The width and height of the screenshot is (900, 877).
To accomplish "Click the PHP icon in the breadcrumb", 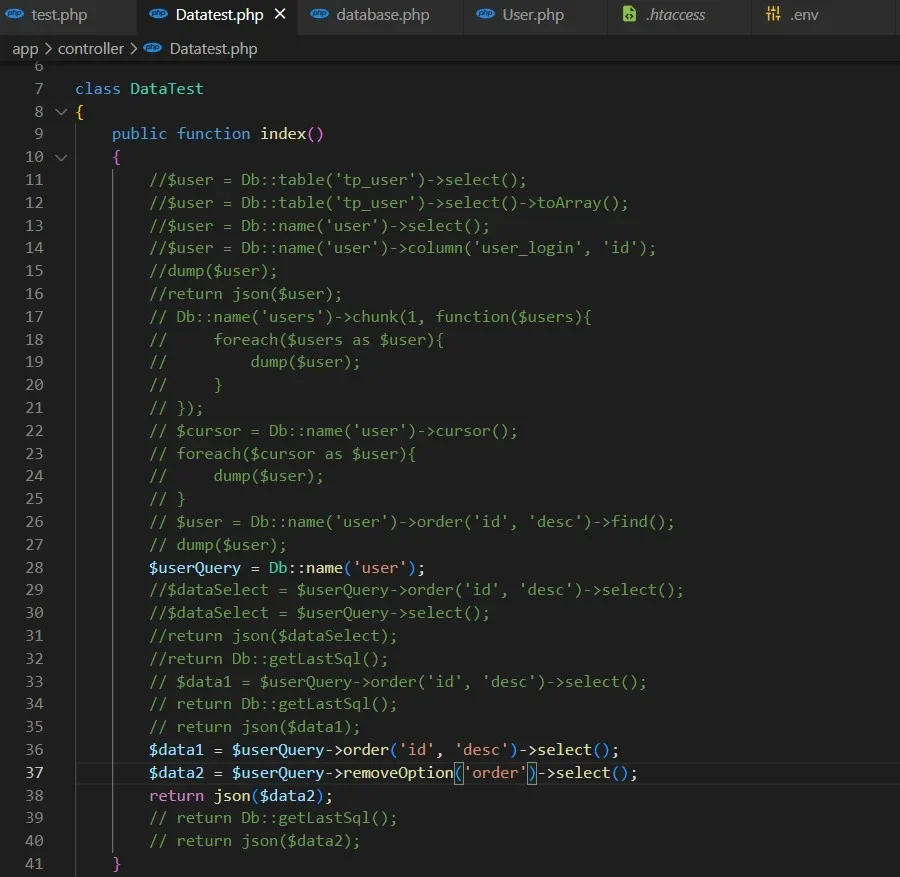I will pos(153,48).
